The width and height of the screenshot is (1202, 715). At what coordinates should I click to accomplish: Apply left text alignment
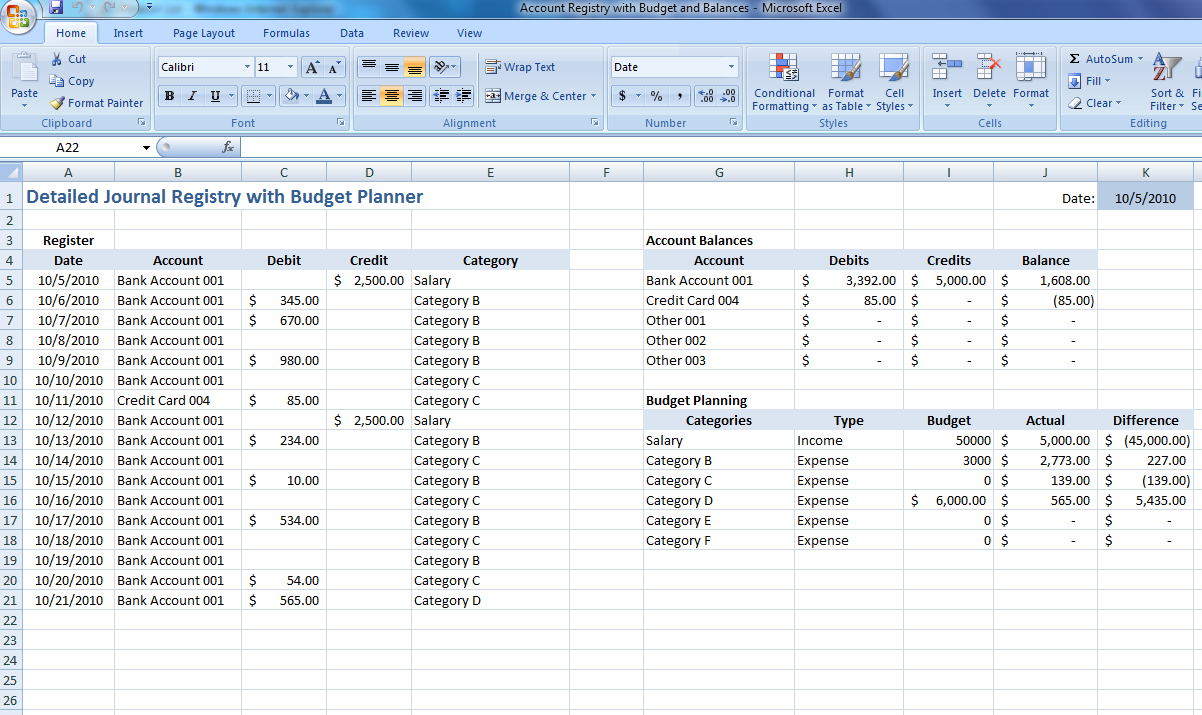pyautogui.click(x=369, y=96)
